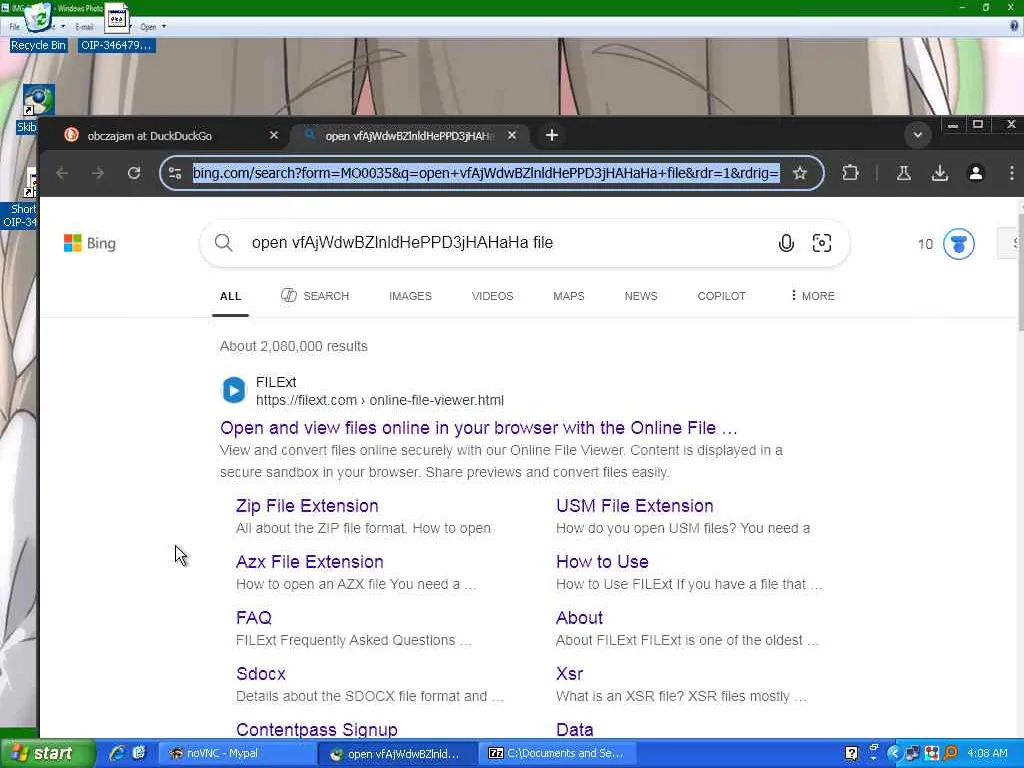Screen dimensions: 1024x768
Task: Open the browser downloads icon
Action: pyautogui.click(x=940, y=173)
